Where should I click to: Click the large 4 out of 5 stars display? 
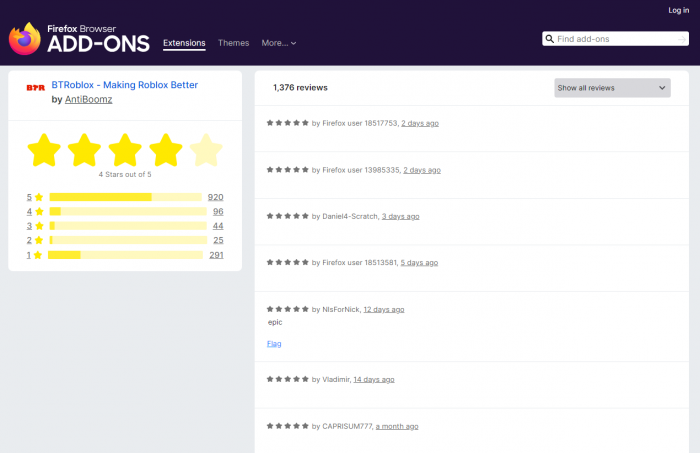coord(125,150)
